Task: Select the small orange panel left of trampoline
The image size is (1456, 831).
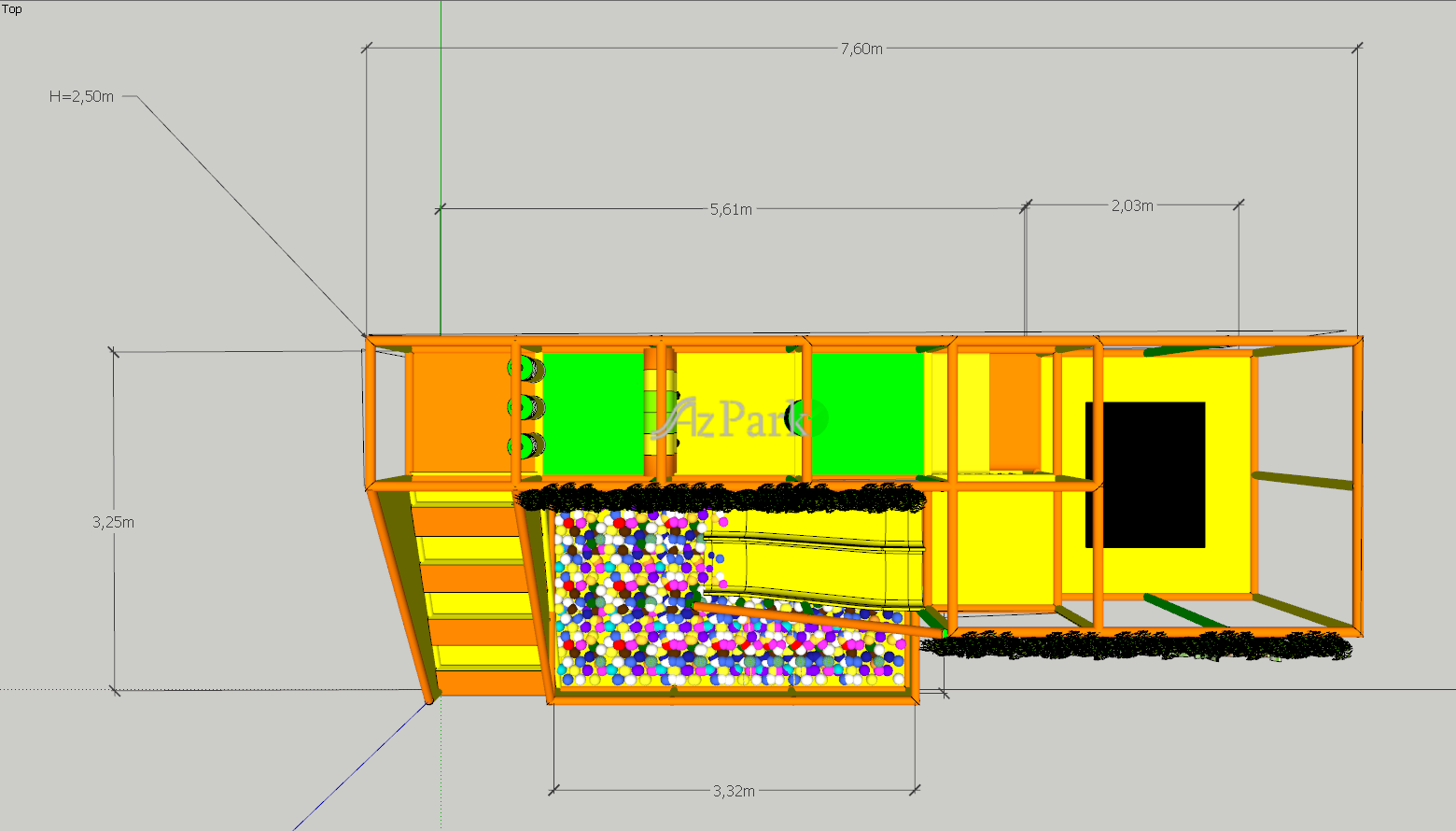Action: click(1015, 411)
